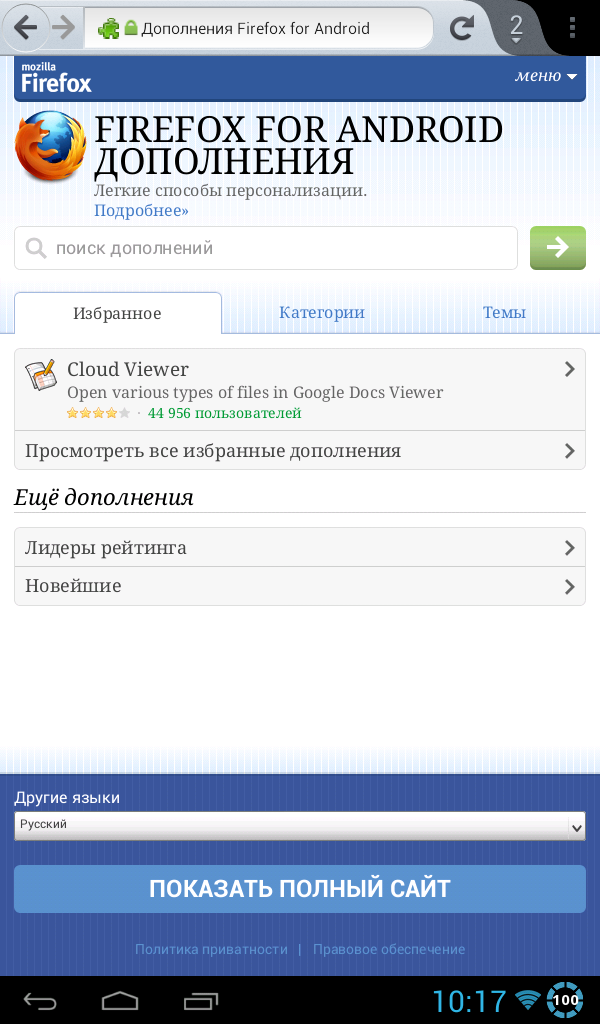Viewport: 600px width, 1024px height.
Task: Switch to the Категории tab
Action: (x=322, y=312)
